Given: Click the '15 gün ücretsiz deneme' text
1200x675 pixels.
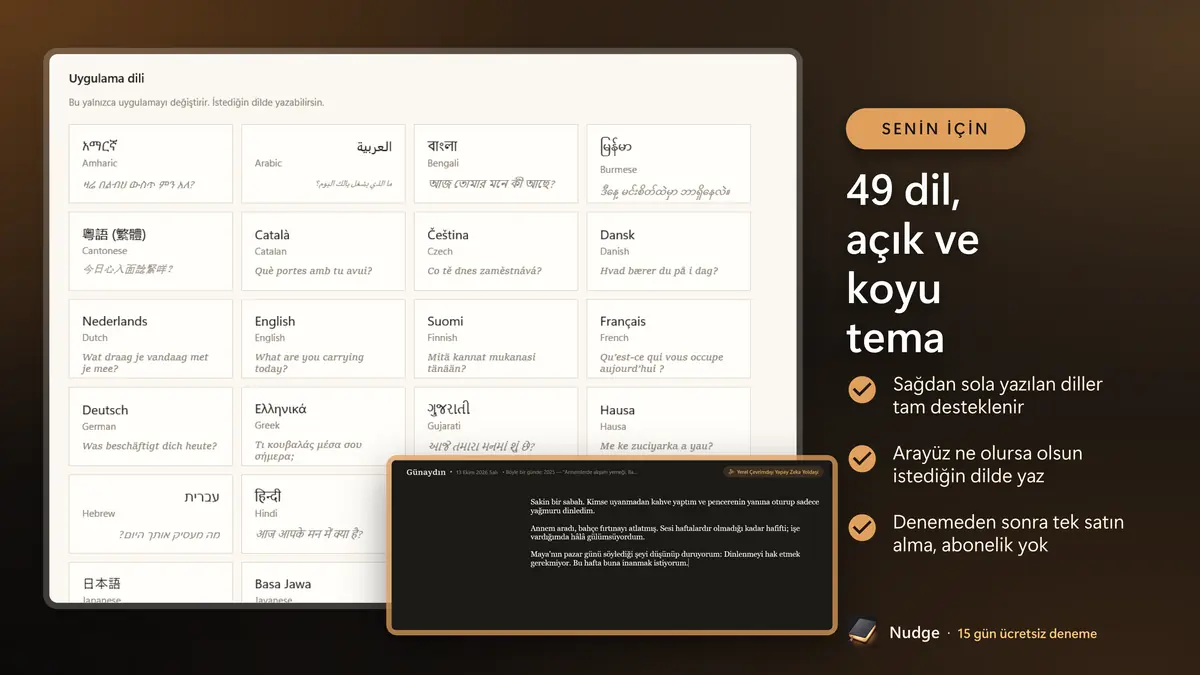Looking at the screenshot, I should [1027, 634].
